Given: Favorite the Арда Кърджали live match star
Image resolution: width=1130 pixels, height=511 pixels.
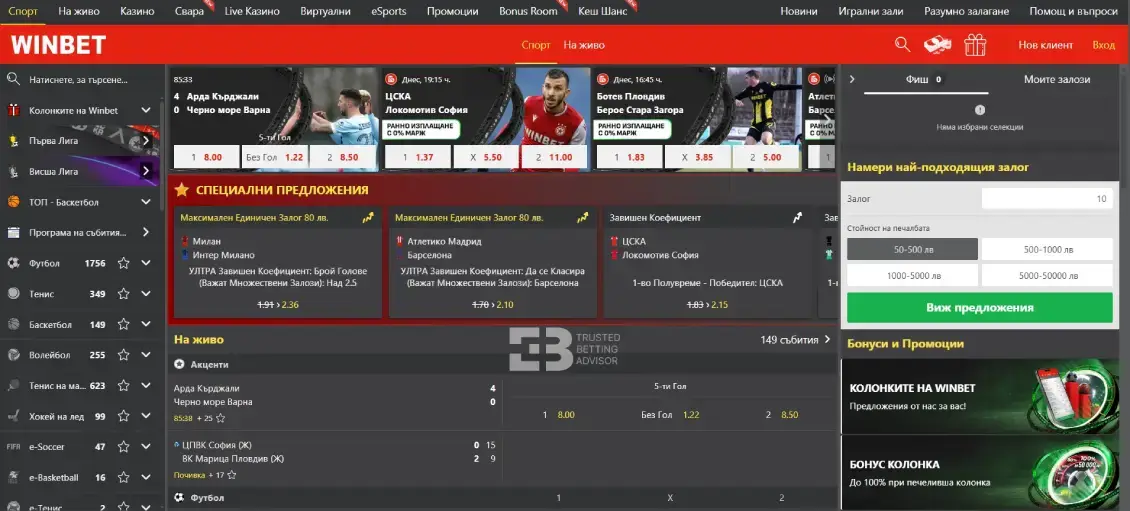Looking at the screenshot, I should tap(221, 418).
